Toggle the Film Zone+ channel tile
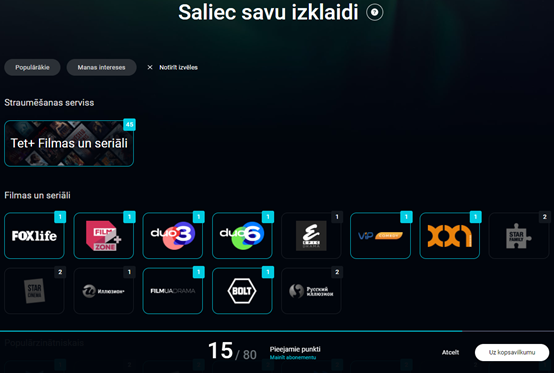The image size is (554, 373). pyautogui.click(x=104, y=236)
